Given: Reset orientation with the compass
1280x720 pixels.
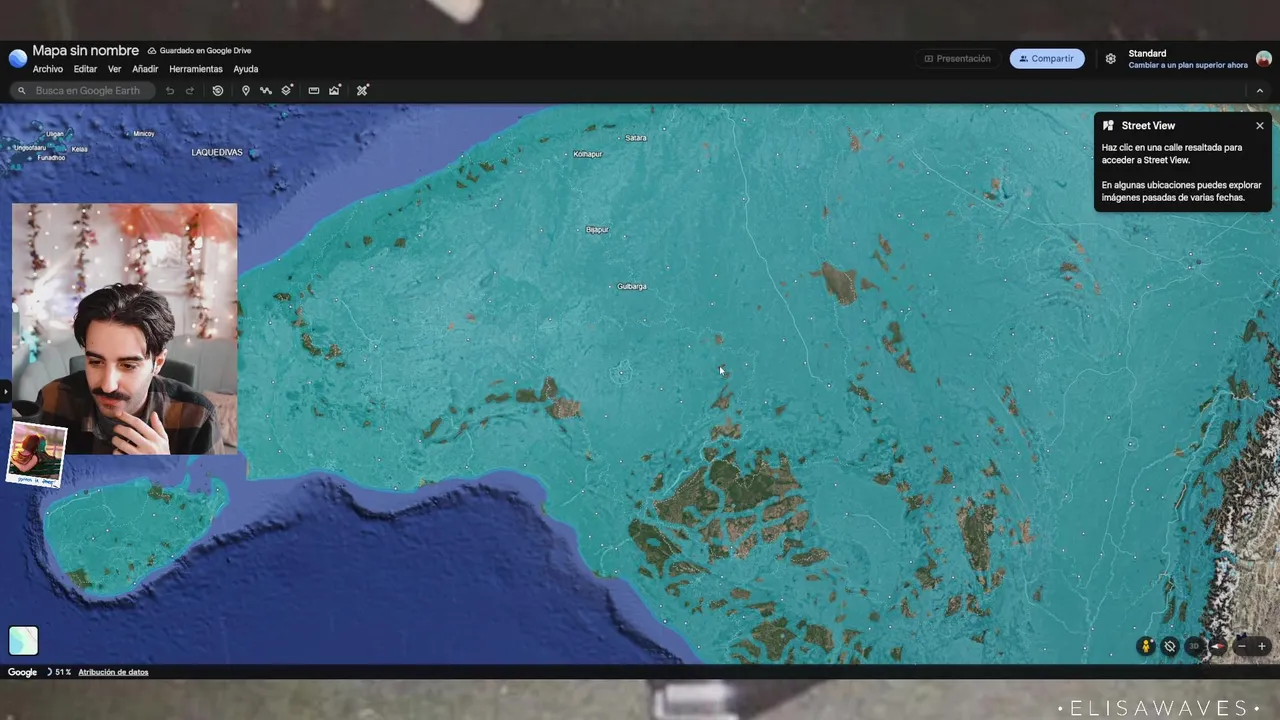Looking at the screenshot, I should click(x=1218, y=646).
